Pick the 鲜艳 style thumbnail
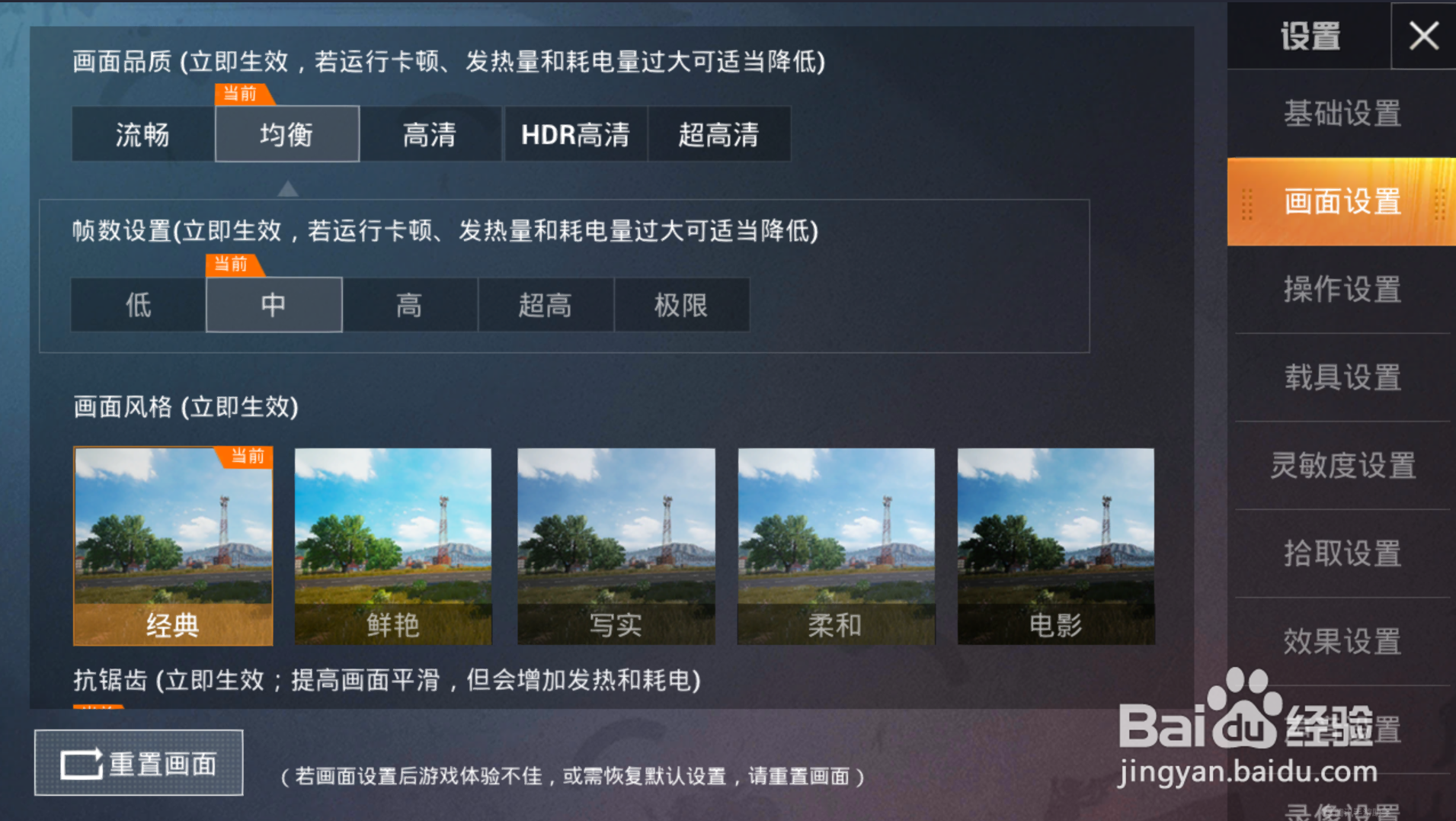 (x=393, y=546)
